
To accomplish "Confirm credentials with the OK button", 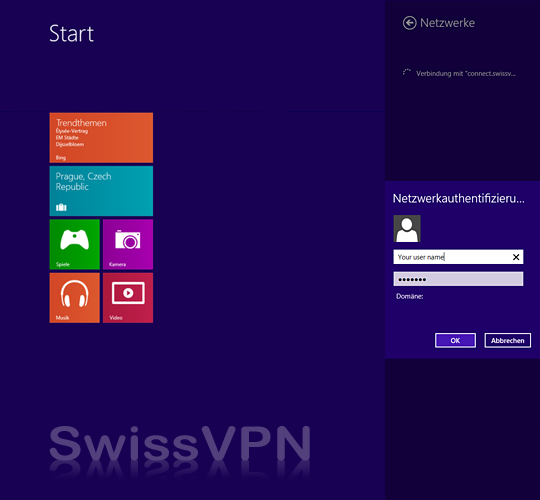I will pos(455,340).
